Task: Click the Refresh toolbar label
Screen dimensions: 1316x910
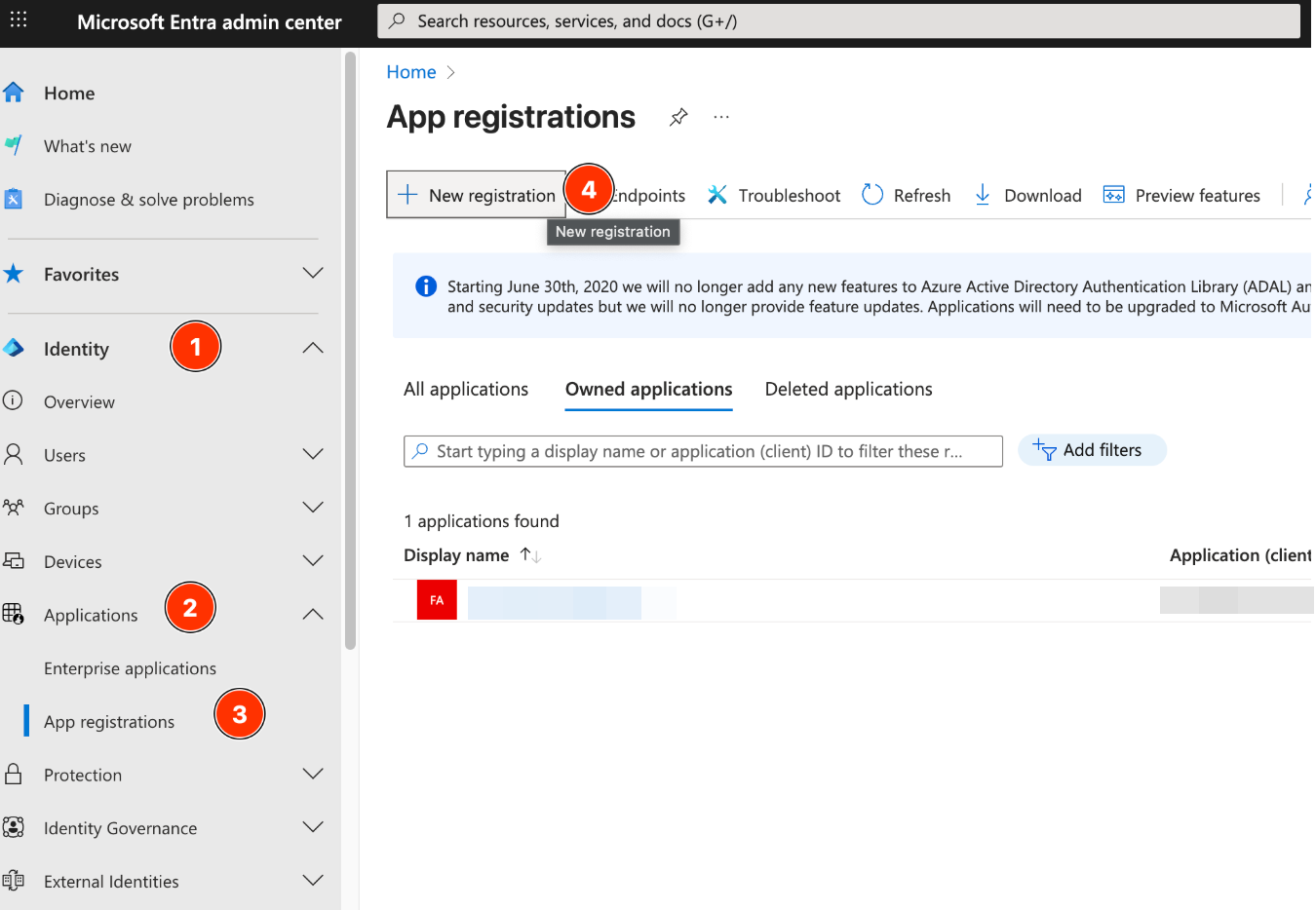Action: click(x=921, y=196)
